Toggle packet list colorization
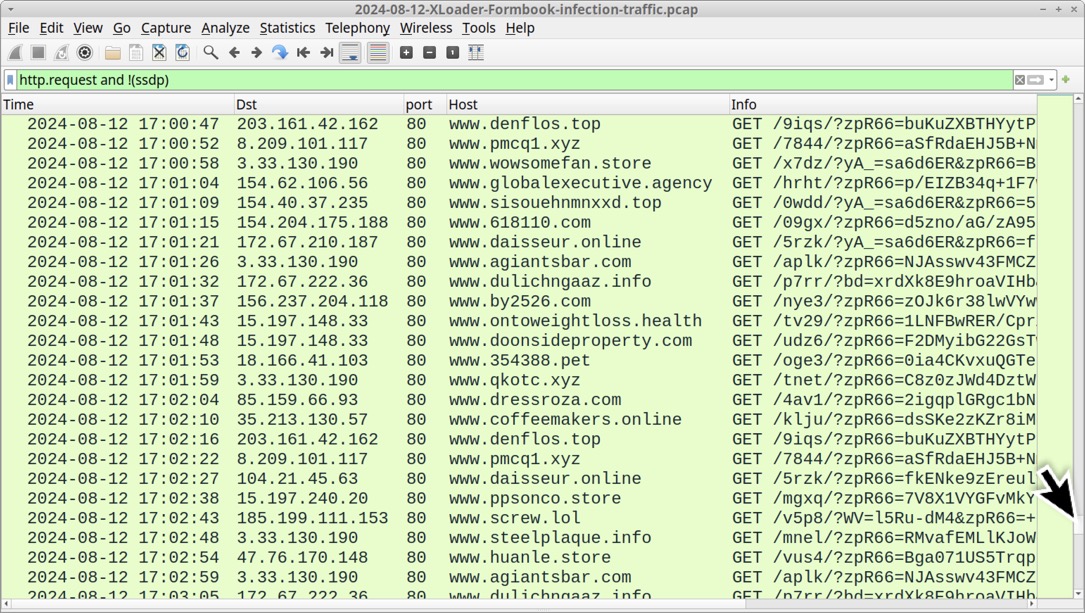 point(378,53)
